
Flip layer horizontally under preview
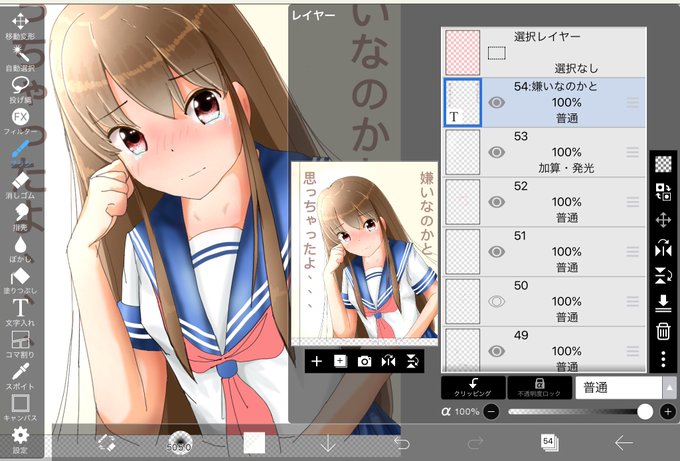(x=388, y=361)
